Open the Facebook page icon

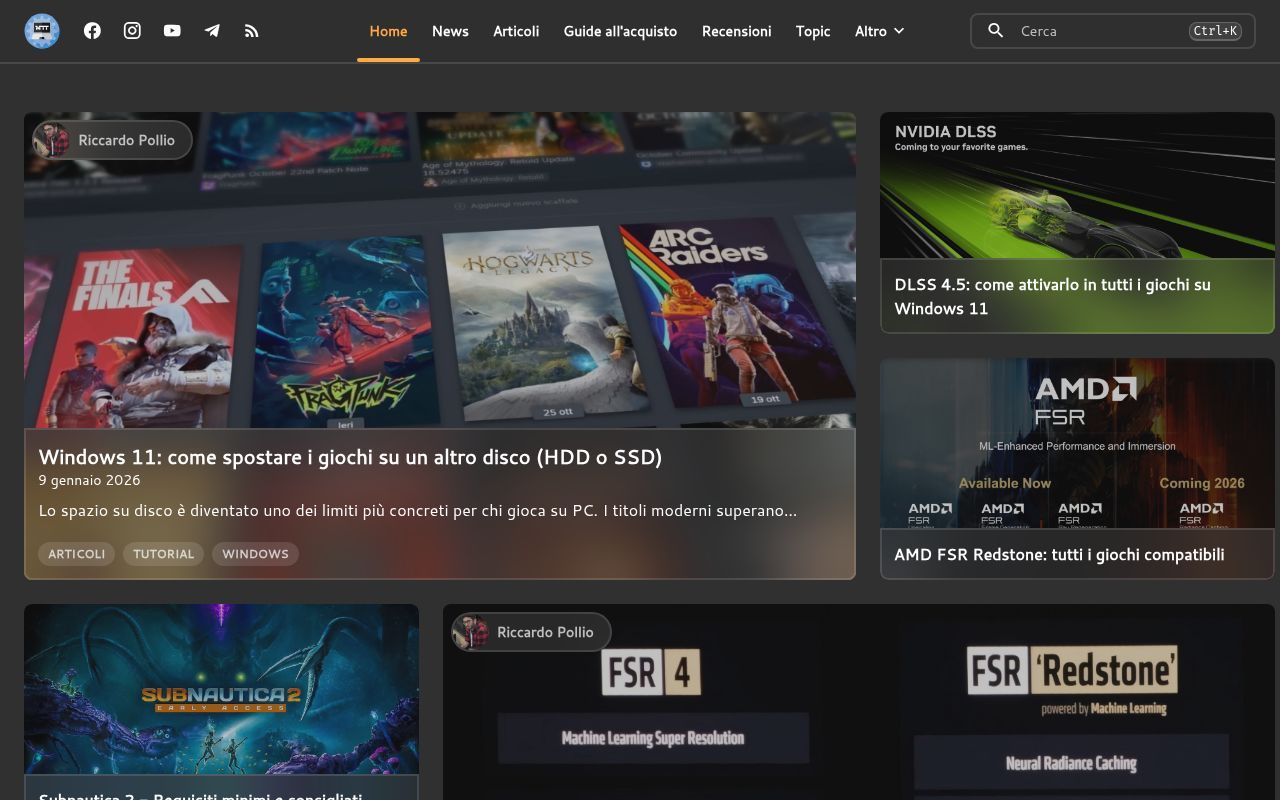[92, 31]
